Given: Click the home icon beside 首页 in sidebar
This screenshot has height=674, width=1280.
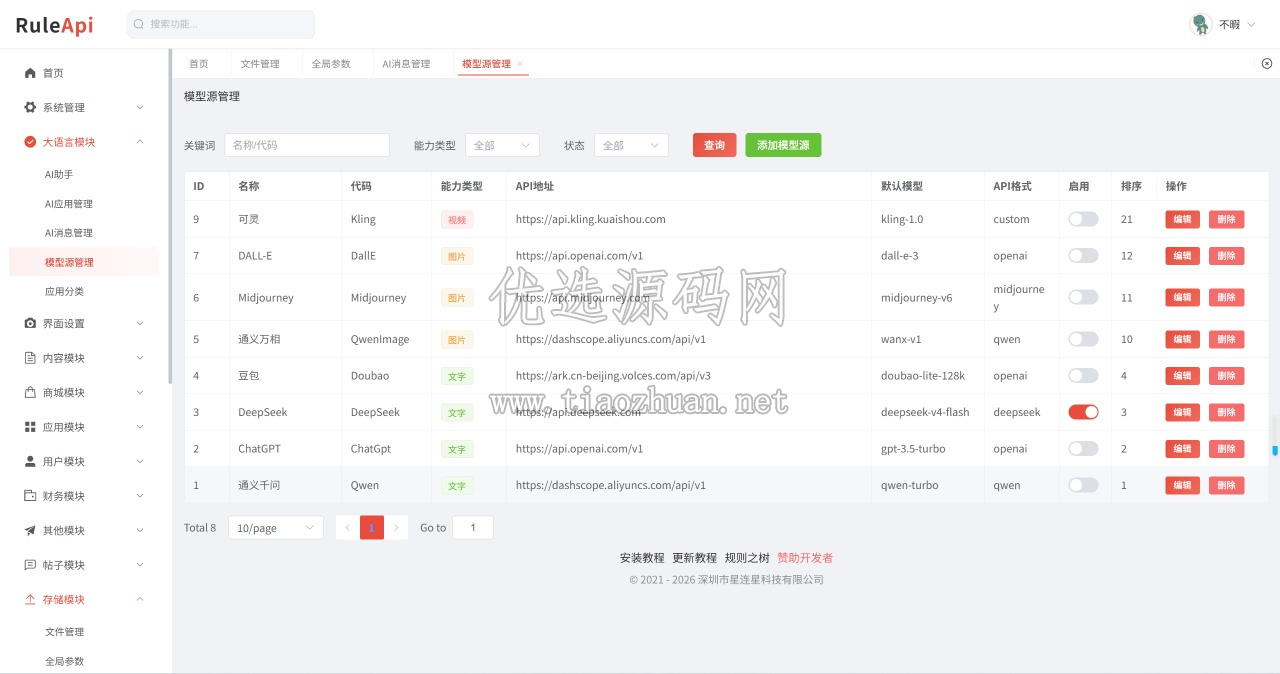Looking at the screenshot, I should 30,73.
